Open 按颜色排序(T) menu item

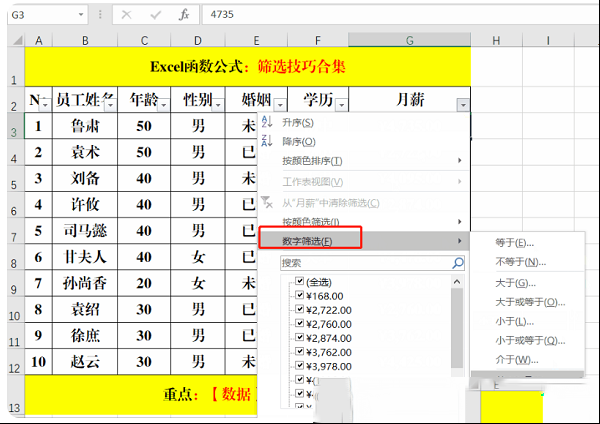[364, 161]
